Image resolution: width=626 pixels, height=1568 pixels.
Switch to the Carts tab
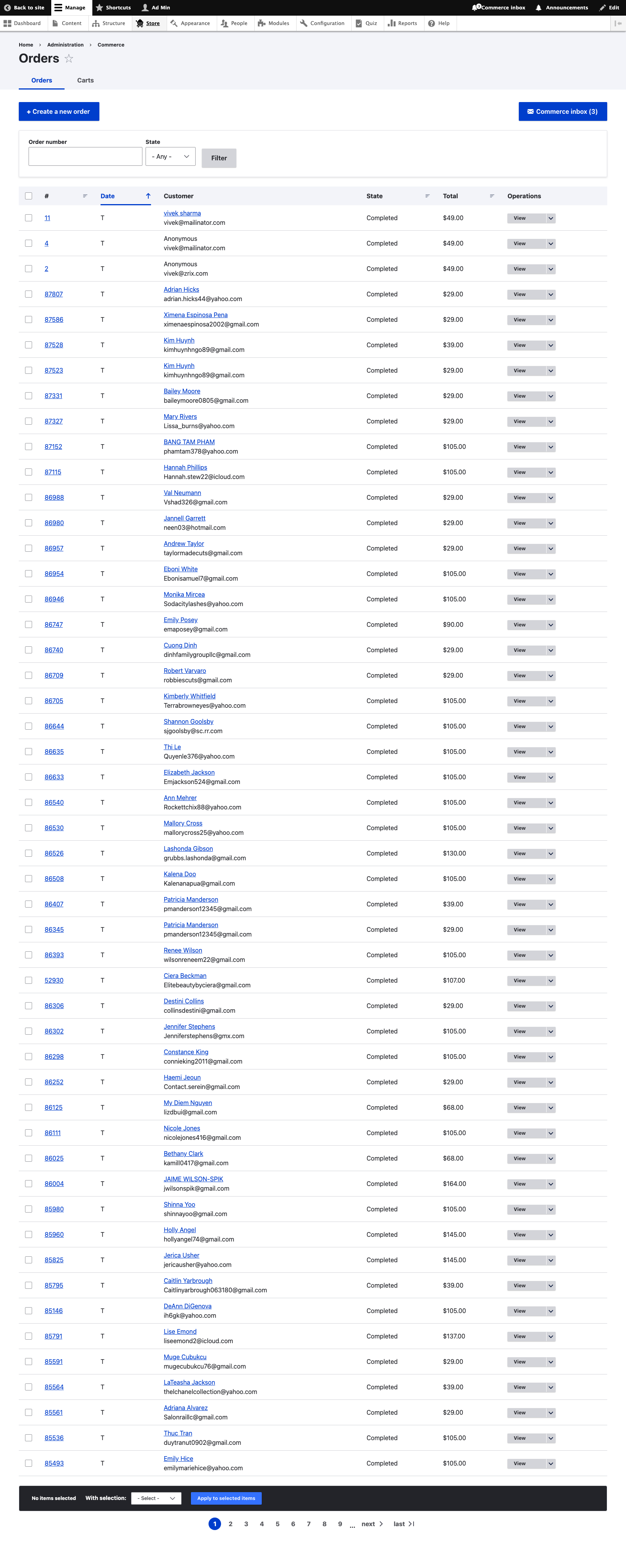pos(85,80)
